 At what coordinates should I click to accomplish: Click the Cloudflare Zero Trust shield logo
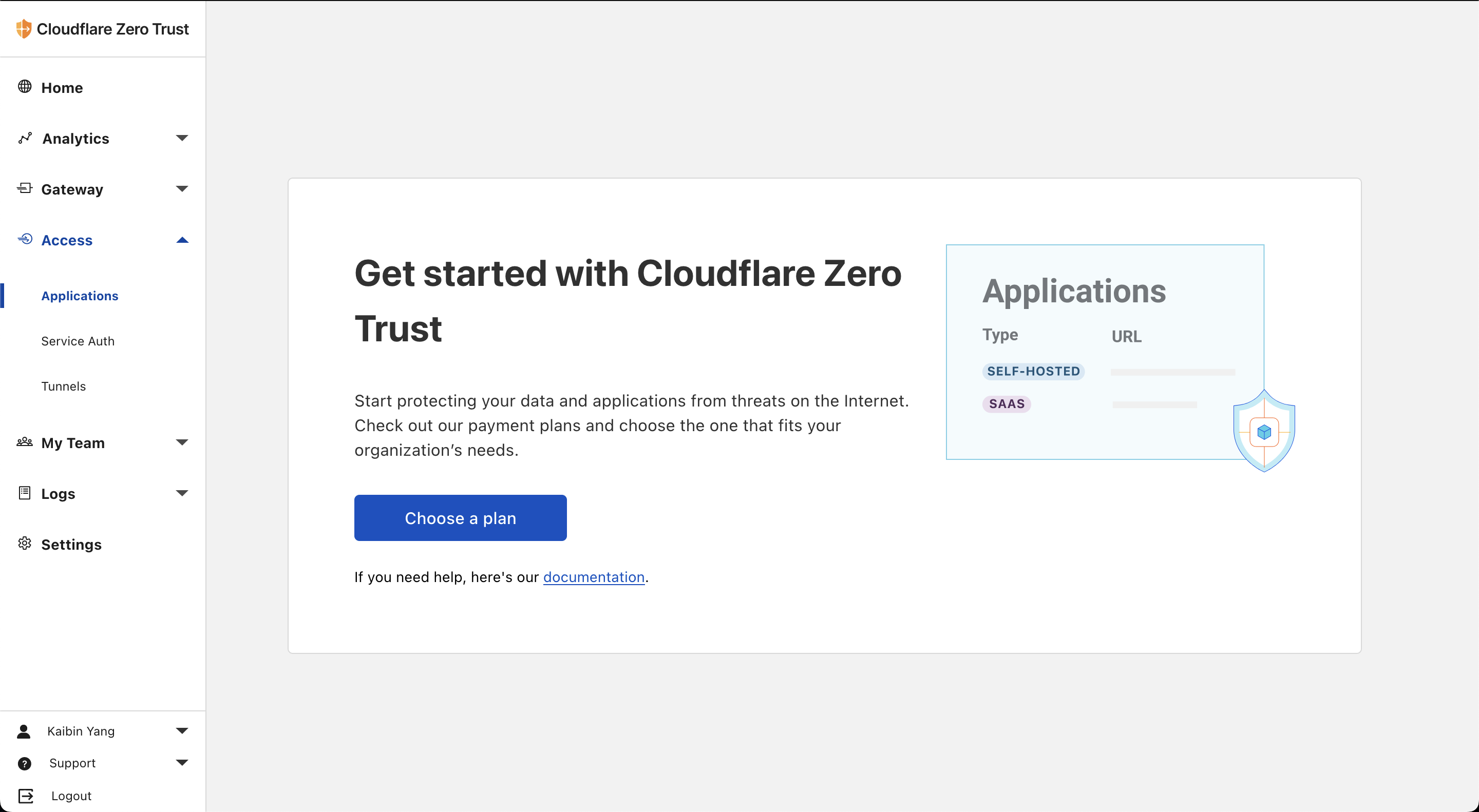click(x=24, y=29)
